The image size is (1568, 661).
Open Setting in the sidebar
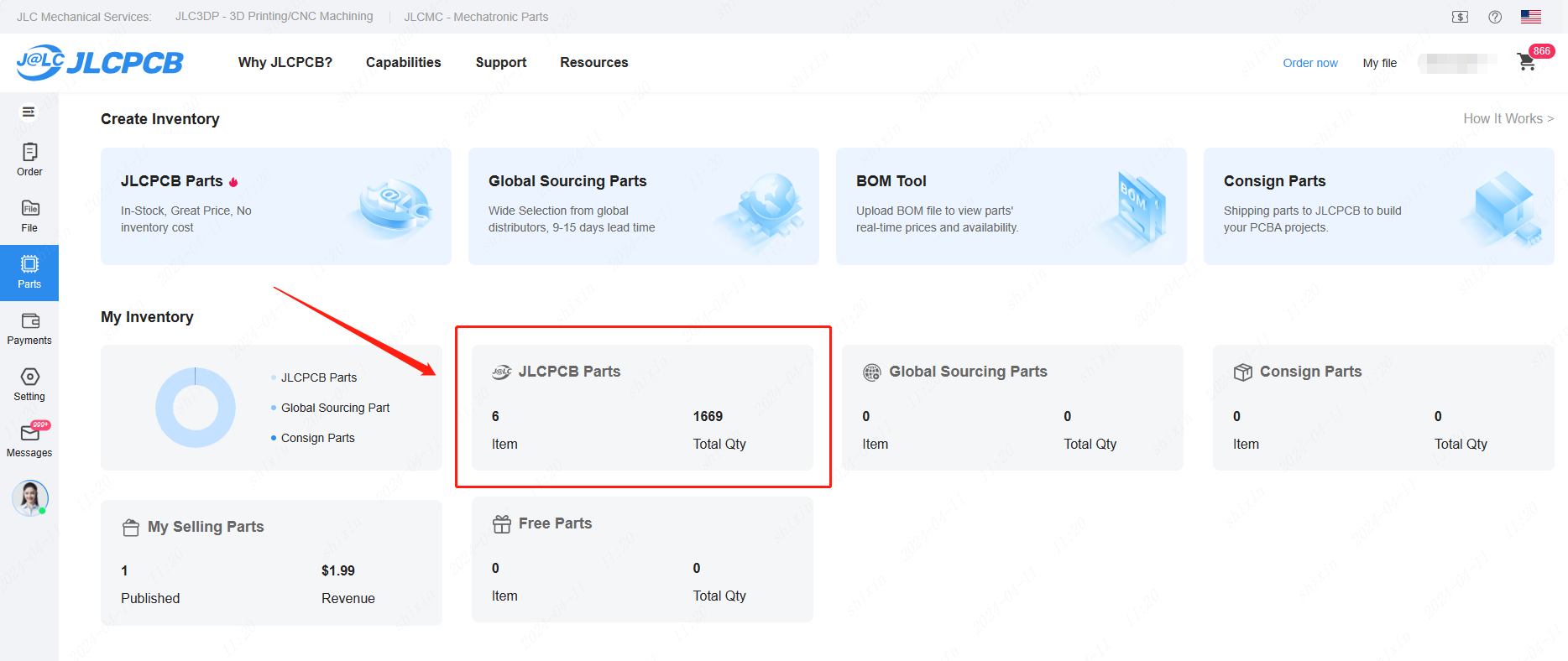[x=29, y=385]
